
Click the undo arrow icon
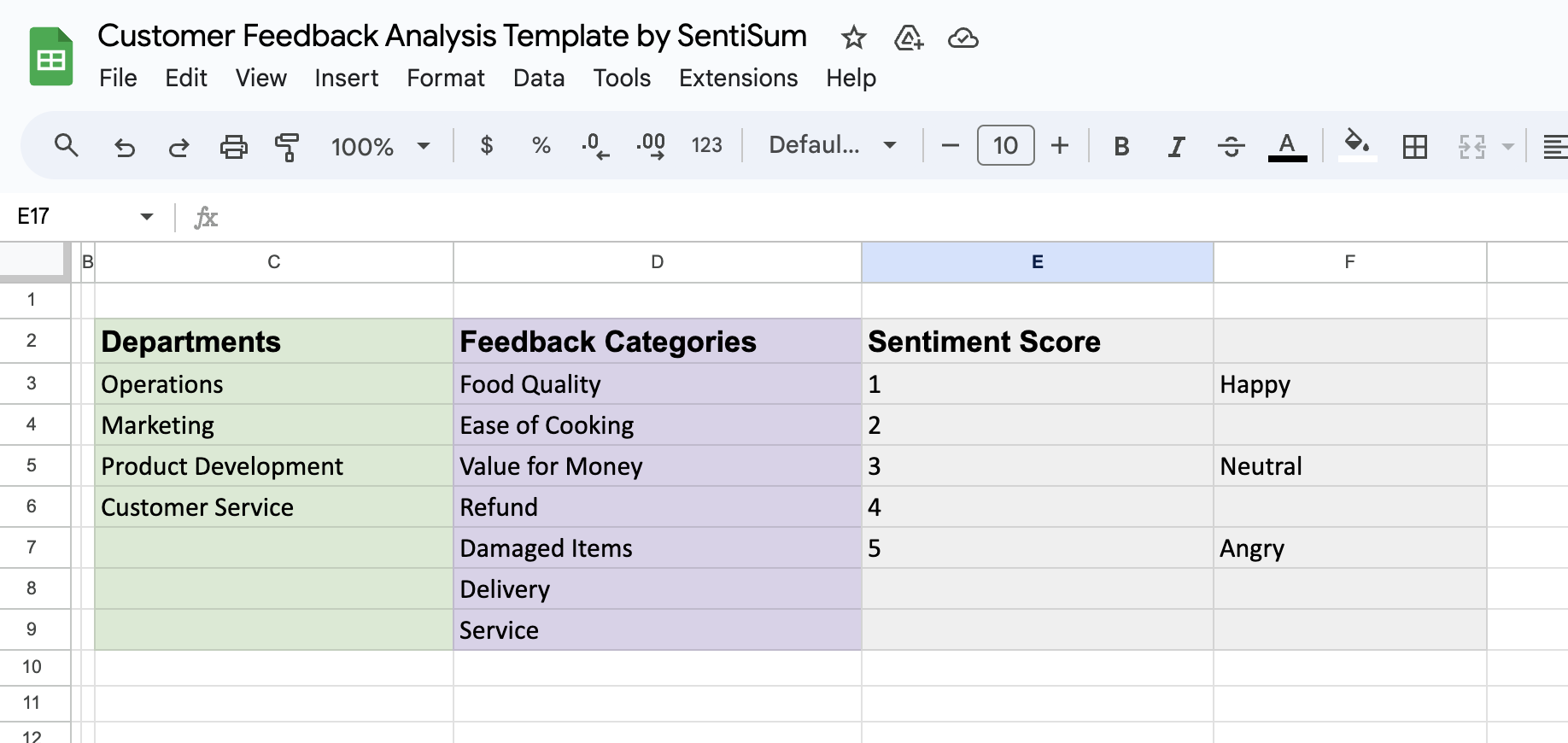click(125, 147)
